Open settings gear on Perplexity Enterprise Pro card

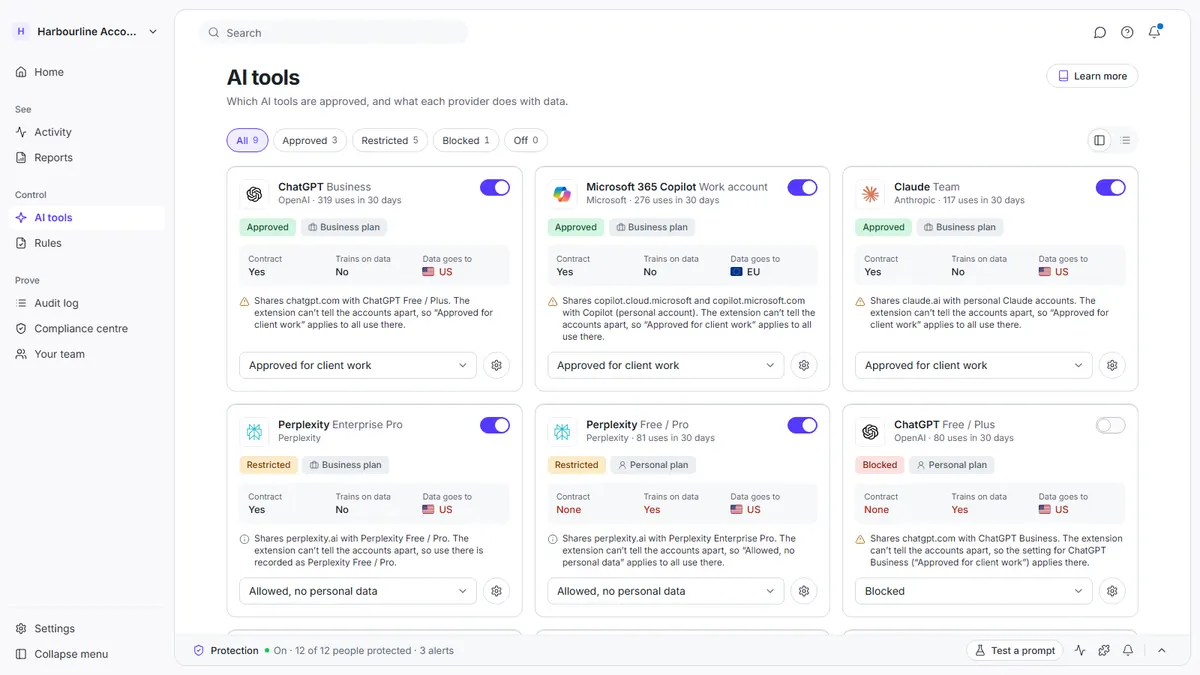point(497,591)
